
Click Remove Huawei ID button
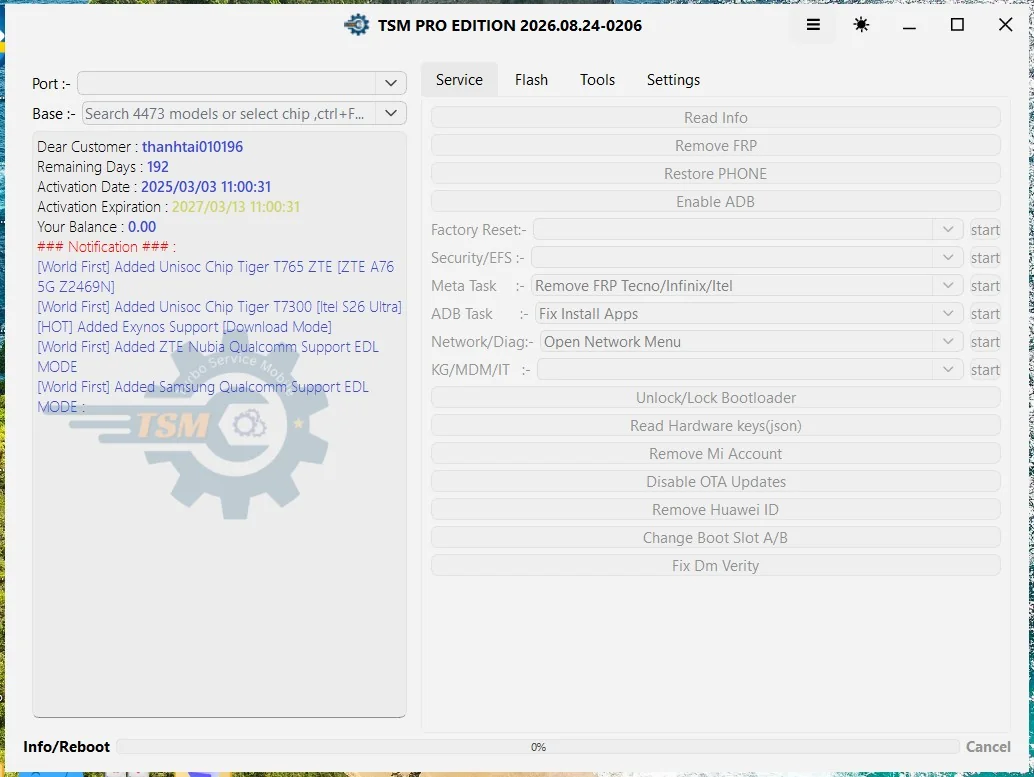tap(715, 510)
